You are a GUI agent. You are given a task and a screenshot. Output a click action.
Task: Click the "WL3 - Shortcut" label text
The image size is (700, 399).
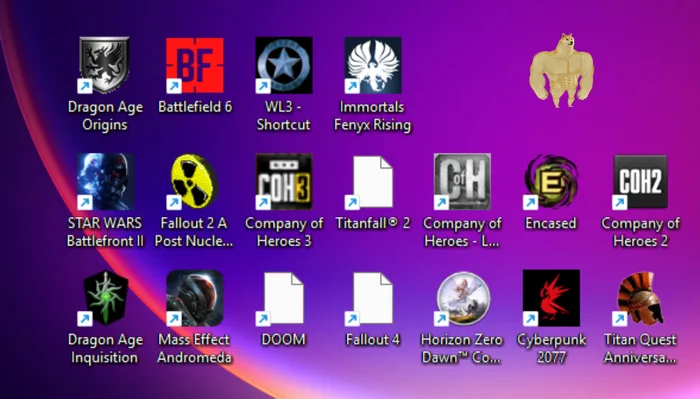(283, 116)
